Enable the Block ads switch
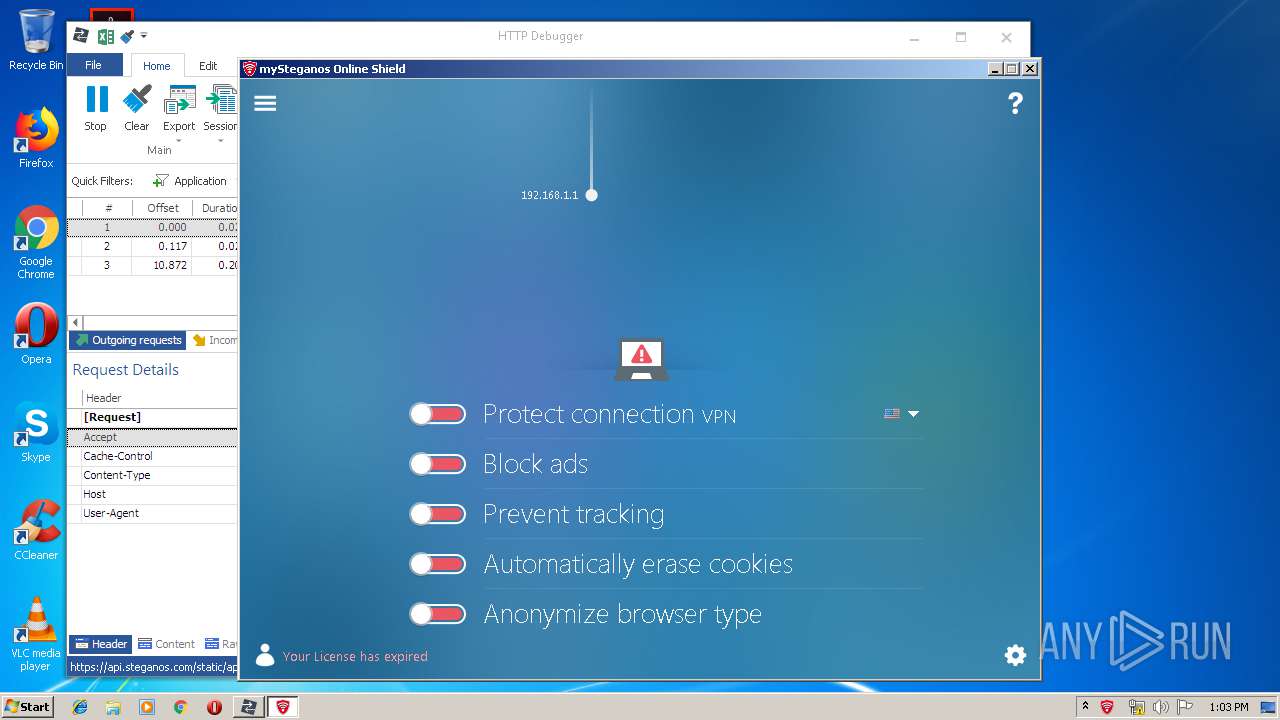This screenshot has width=1280, height=720. point(438,464)
